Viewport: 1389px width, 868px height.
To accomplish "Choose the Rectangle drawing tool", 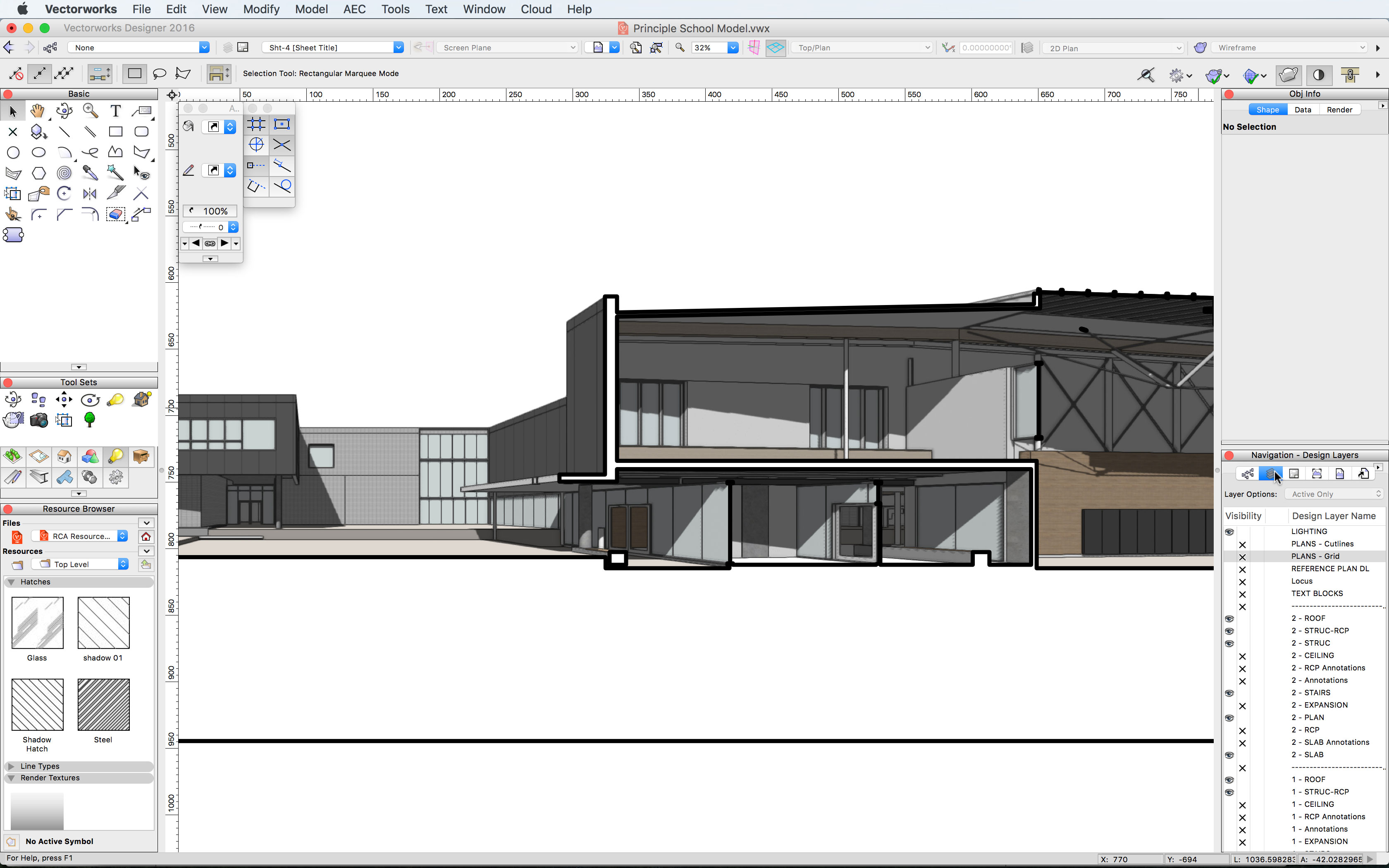I will coord(115,131).
